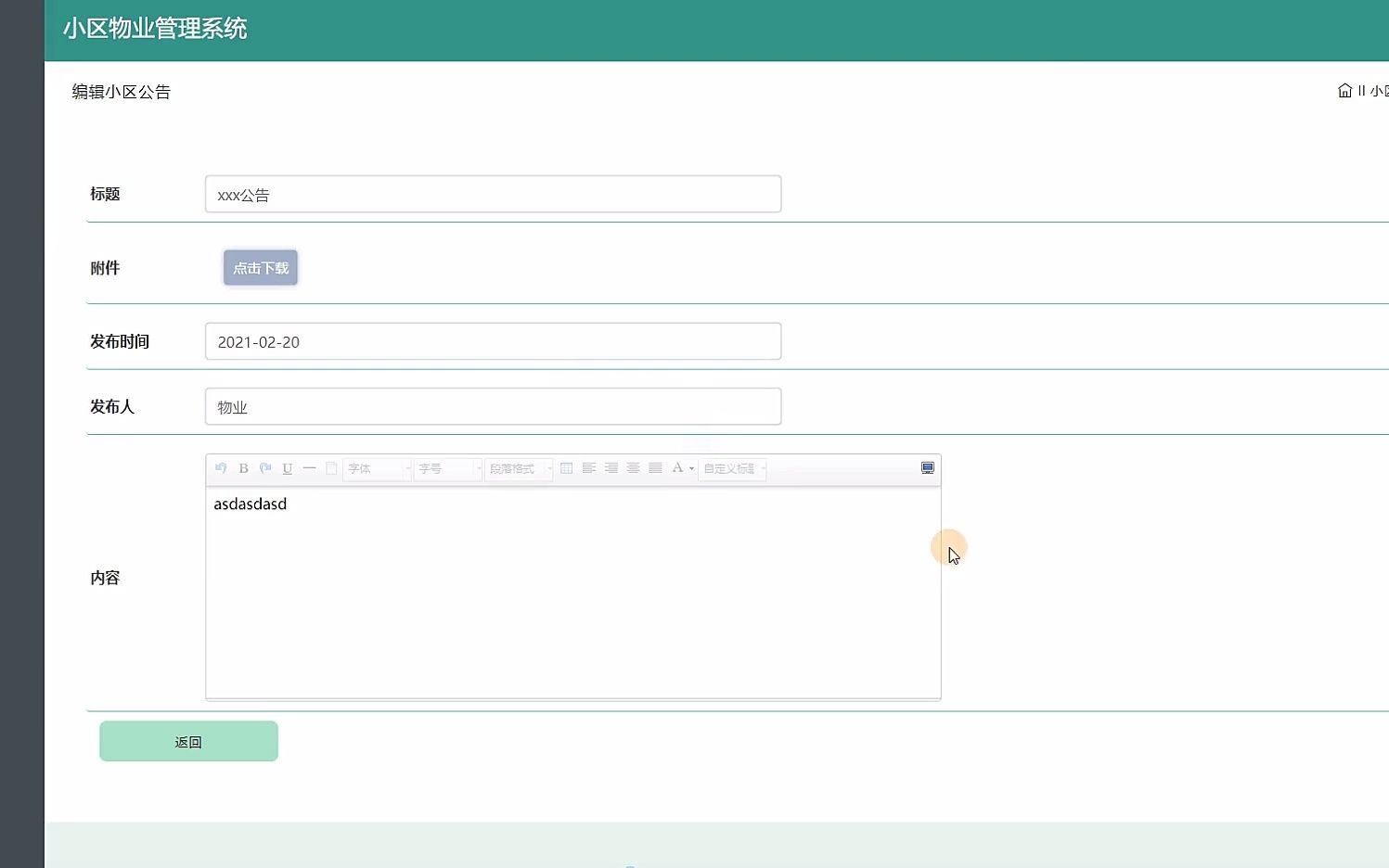Screen dimensions: 1389x868
Task: Justify text in editor
Action: 655,468
